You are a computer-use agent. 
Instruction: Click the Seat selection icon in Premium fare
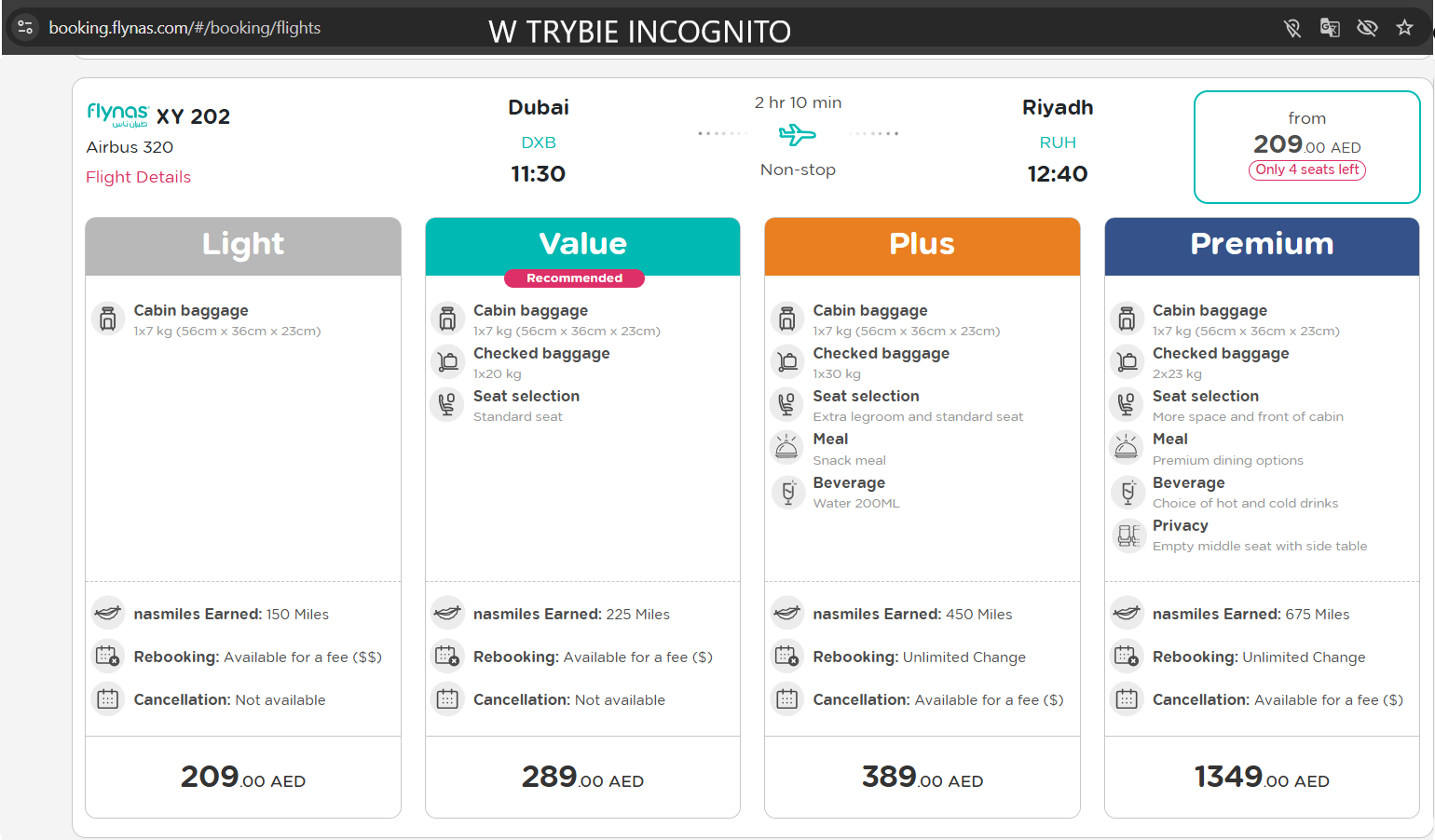(x=1127, y=404)
